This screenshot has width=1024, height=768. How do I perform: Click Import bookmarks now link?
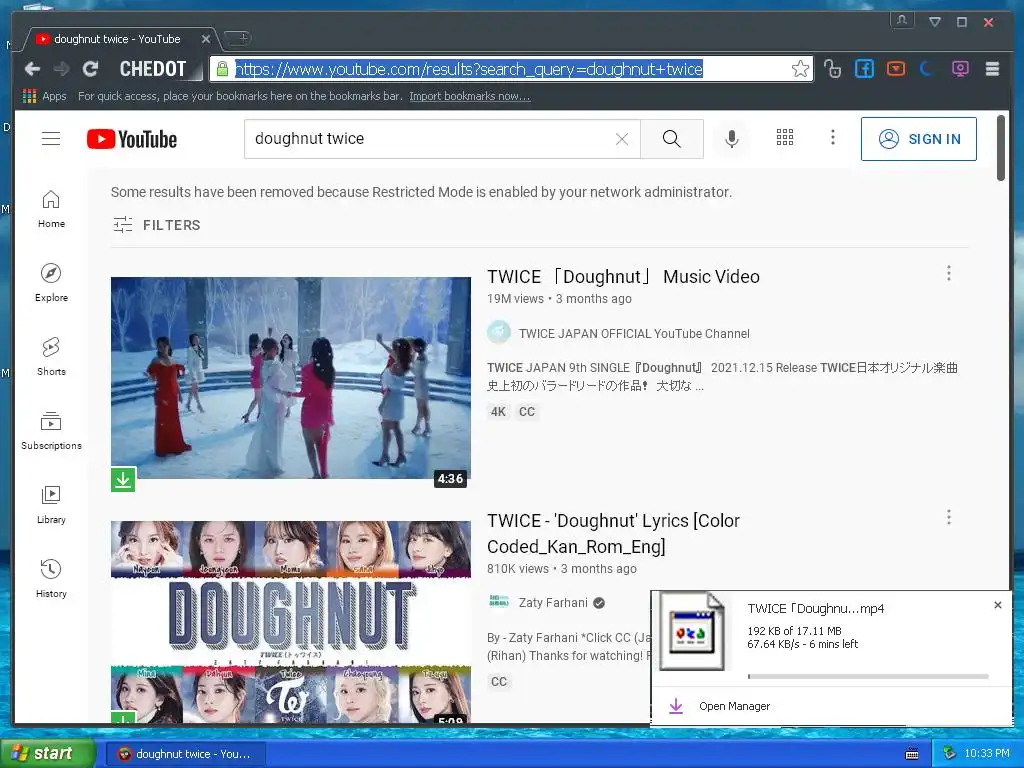pos(470,96)
